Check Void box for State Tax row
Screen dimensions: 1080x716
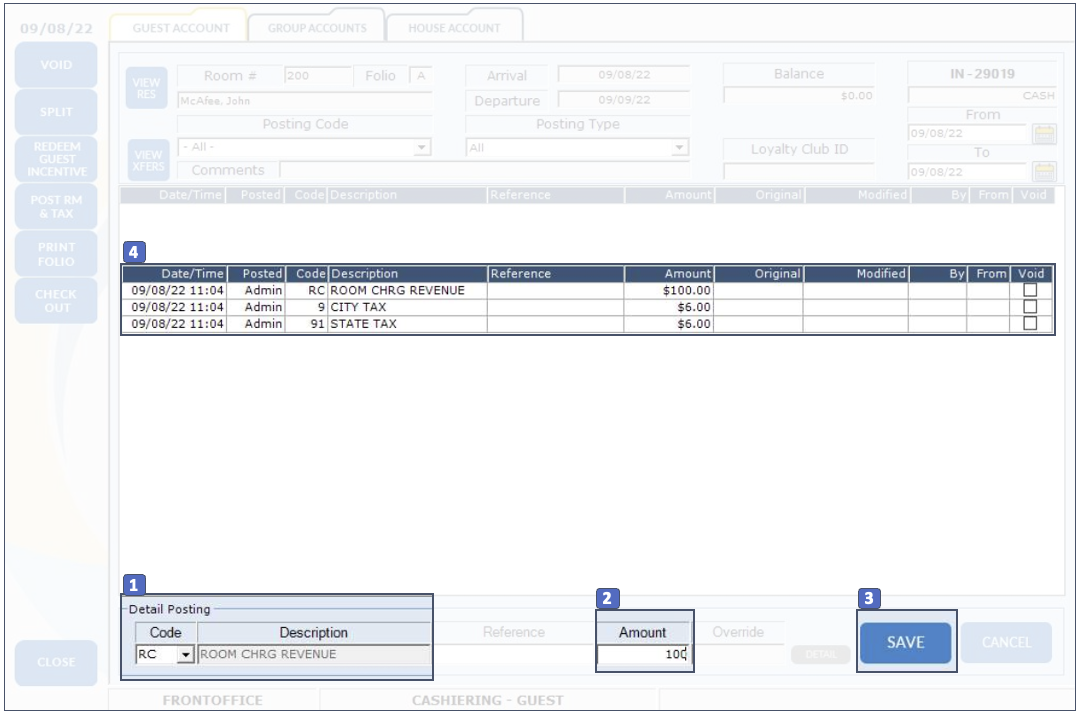tap(1030, 323)
